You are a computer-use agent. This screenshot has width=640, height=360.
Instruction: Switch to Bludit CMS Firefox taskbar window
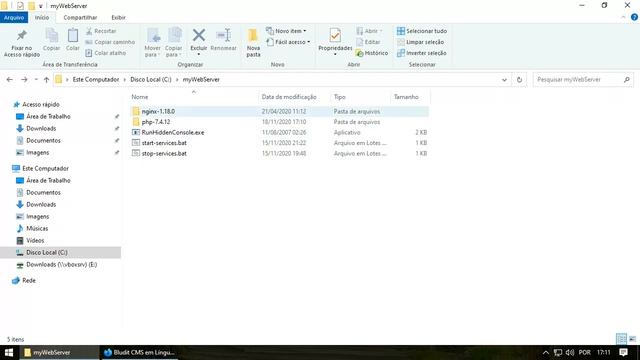(139, 352)
